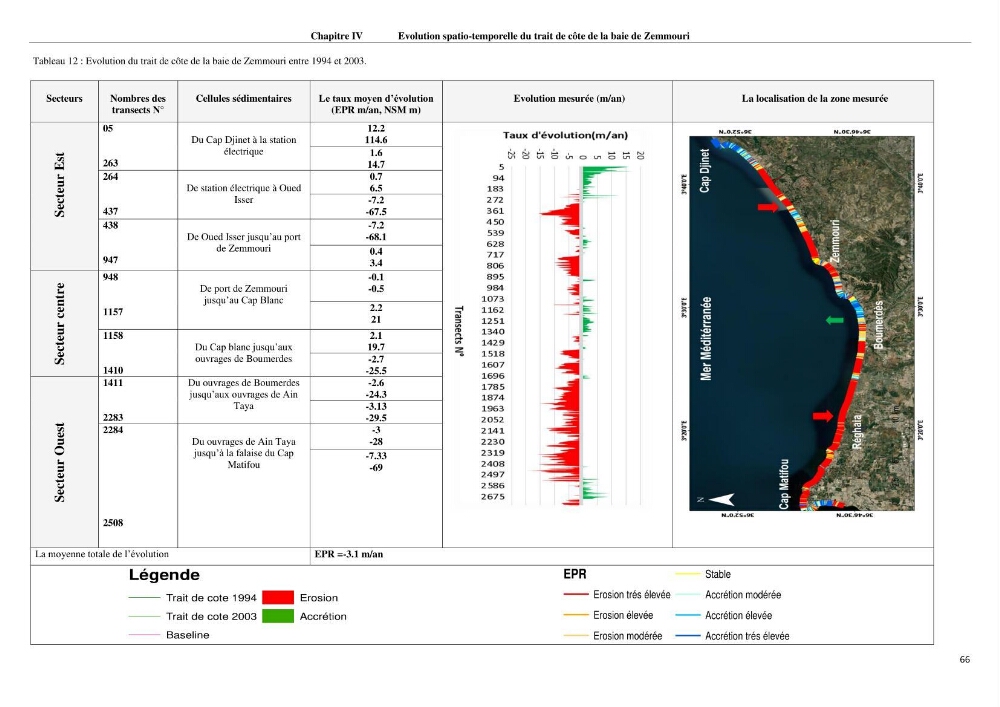Click transect number '947'
Screen dimensions: 1000x707
tap(110, 259)
